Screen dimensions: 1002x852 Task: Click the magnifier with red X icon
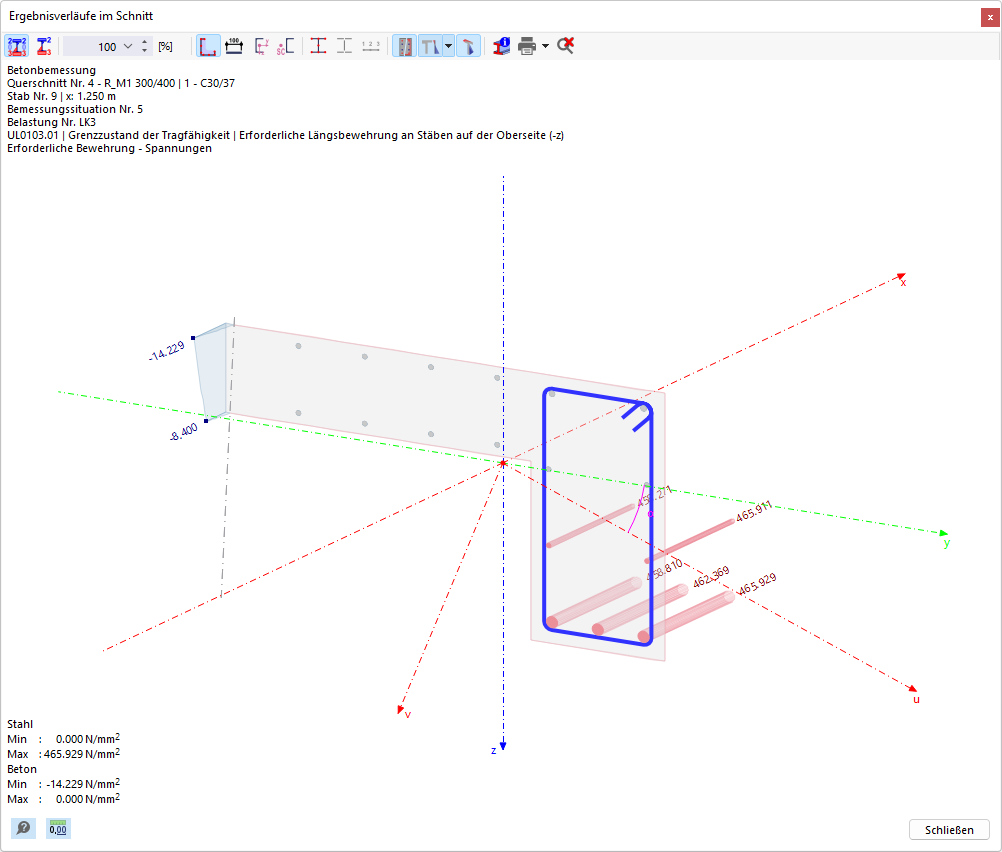coord(566,46)
